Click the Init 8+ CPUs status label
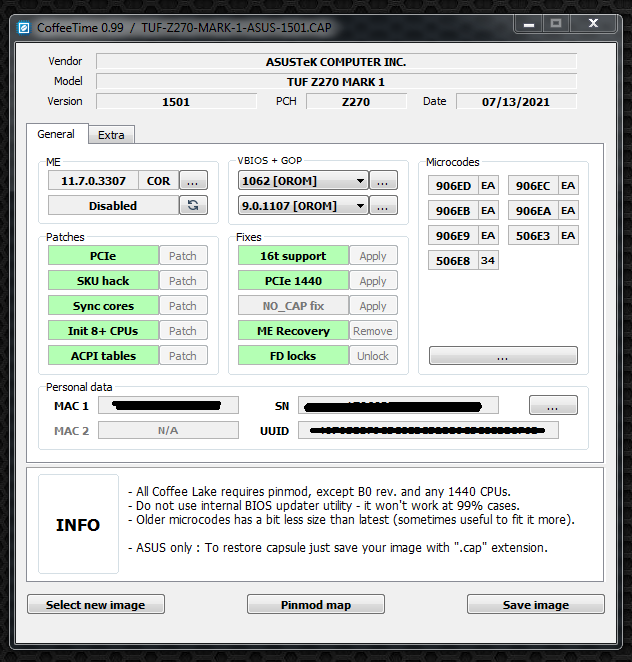The image size is (632, 662). point(103,331)
